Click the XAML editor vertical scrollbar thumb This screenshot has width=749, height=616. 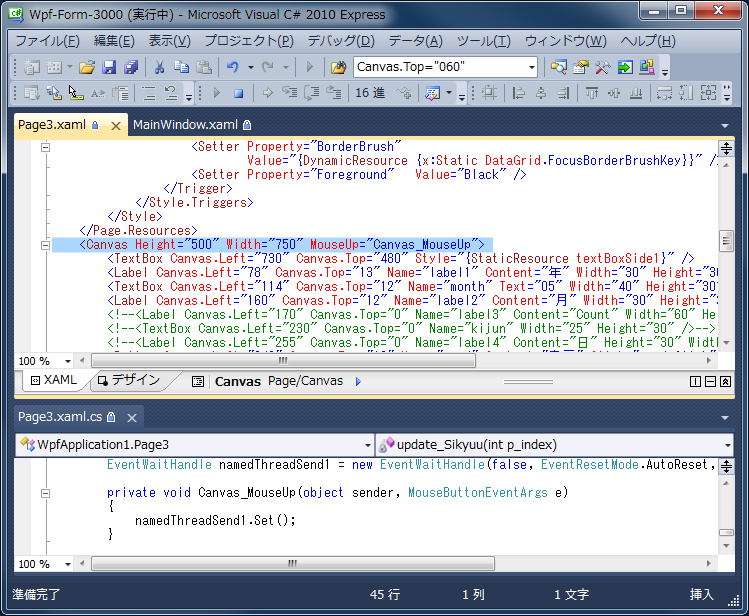pos(726,241)
